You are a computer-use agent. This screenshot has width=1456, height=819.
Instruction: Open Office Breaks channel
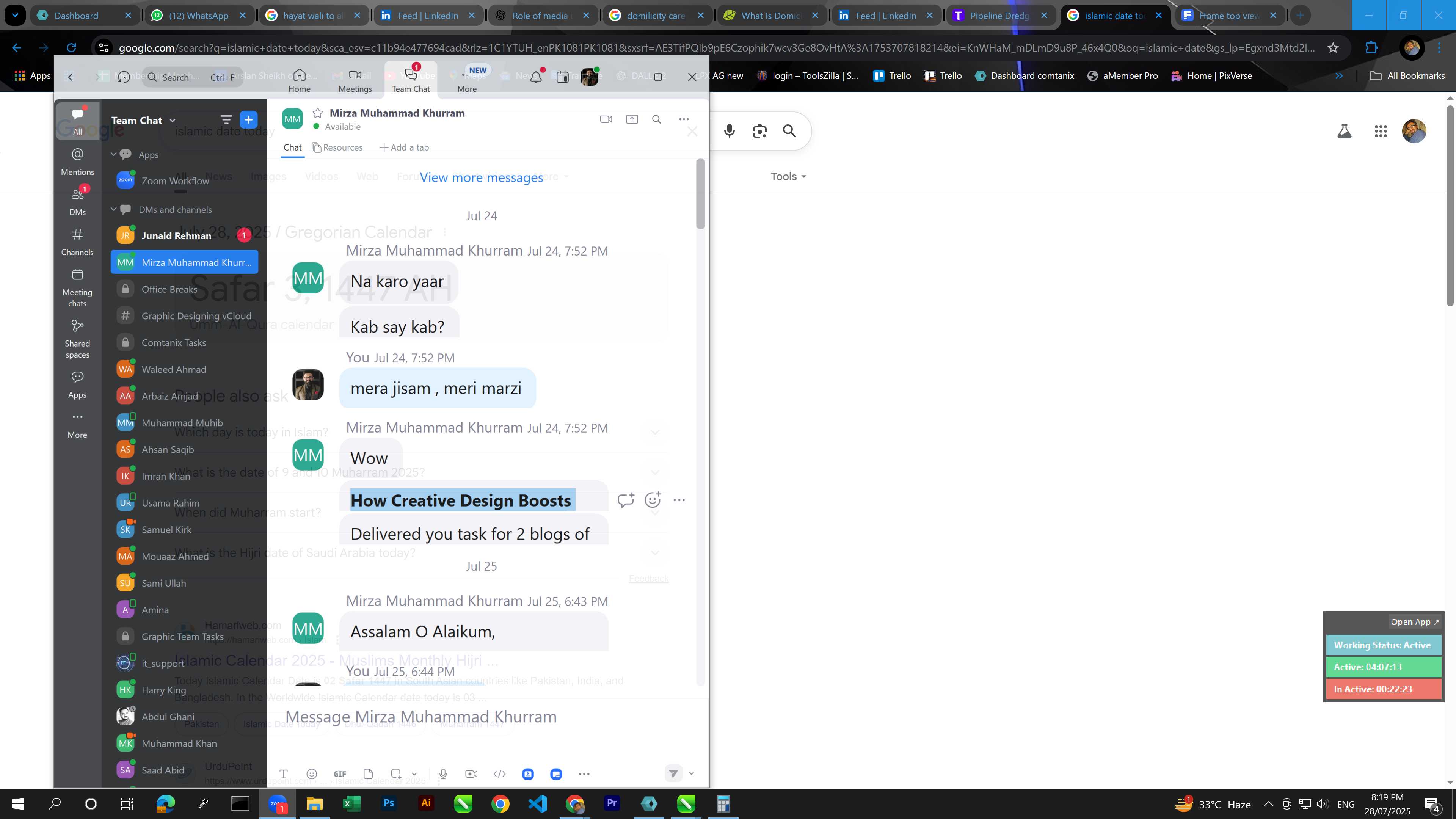[x=184, y=289]
